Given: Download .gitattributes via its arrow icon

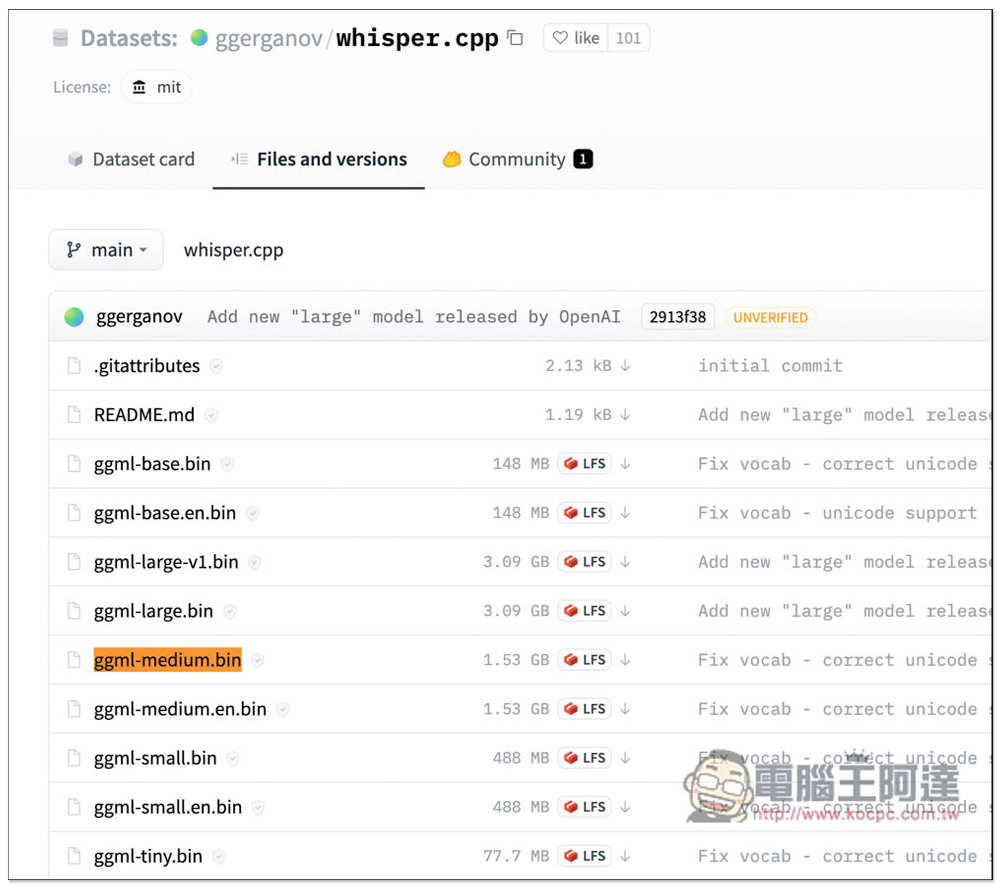Looking at the screenshot, I should [625, 365].
